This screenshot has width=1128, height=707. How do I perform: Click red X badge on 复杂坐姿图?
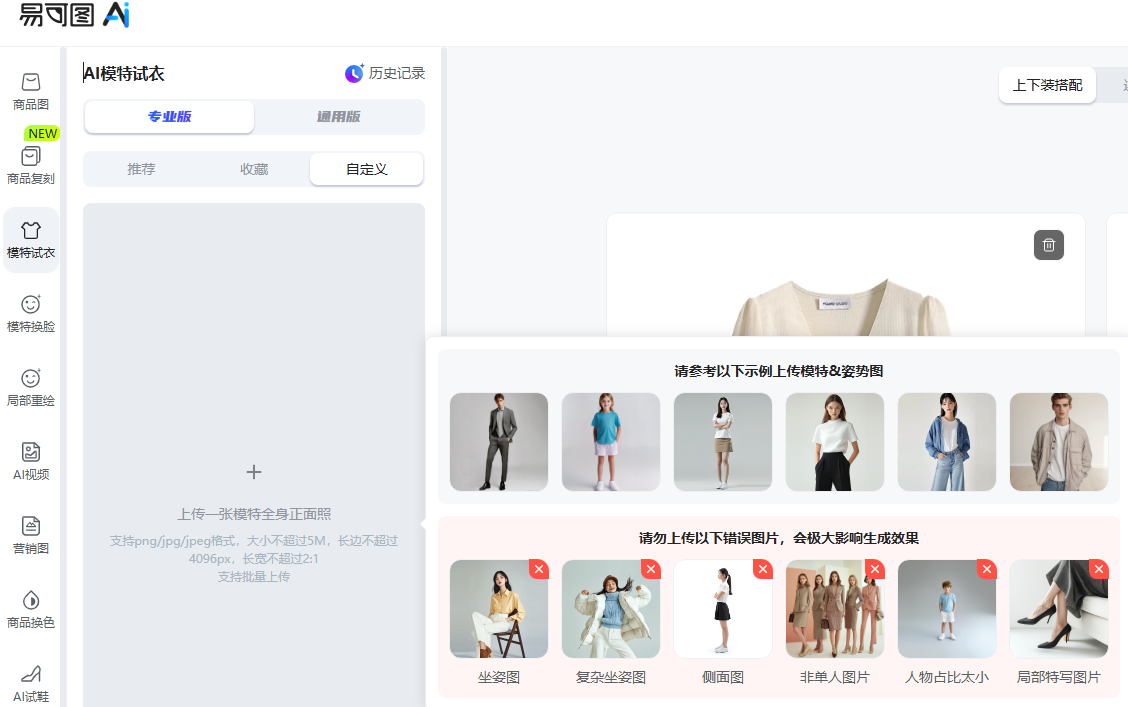[651, 569]
